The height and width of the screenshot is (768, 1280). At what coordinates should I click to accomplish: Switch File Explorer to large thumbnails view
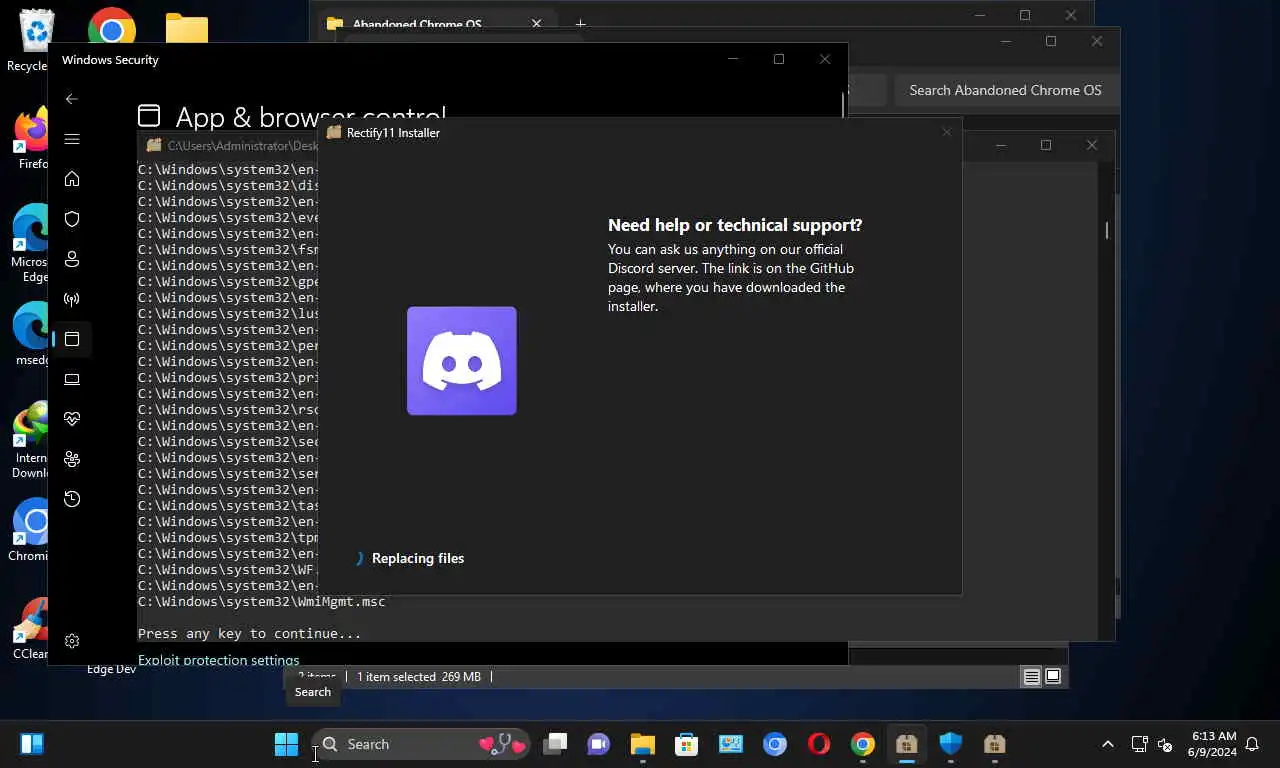tap(1053, 677)
